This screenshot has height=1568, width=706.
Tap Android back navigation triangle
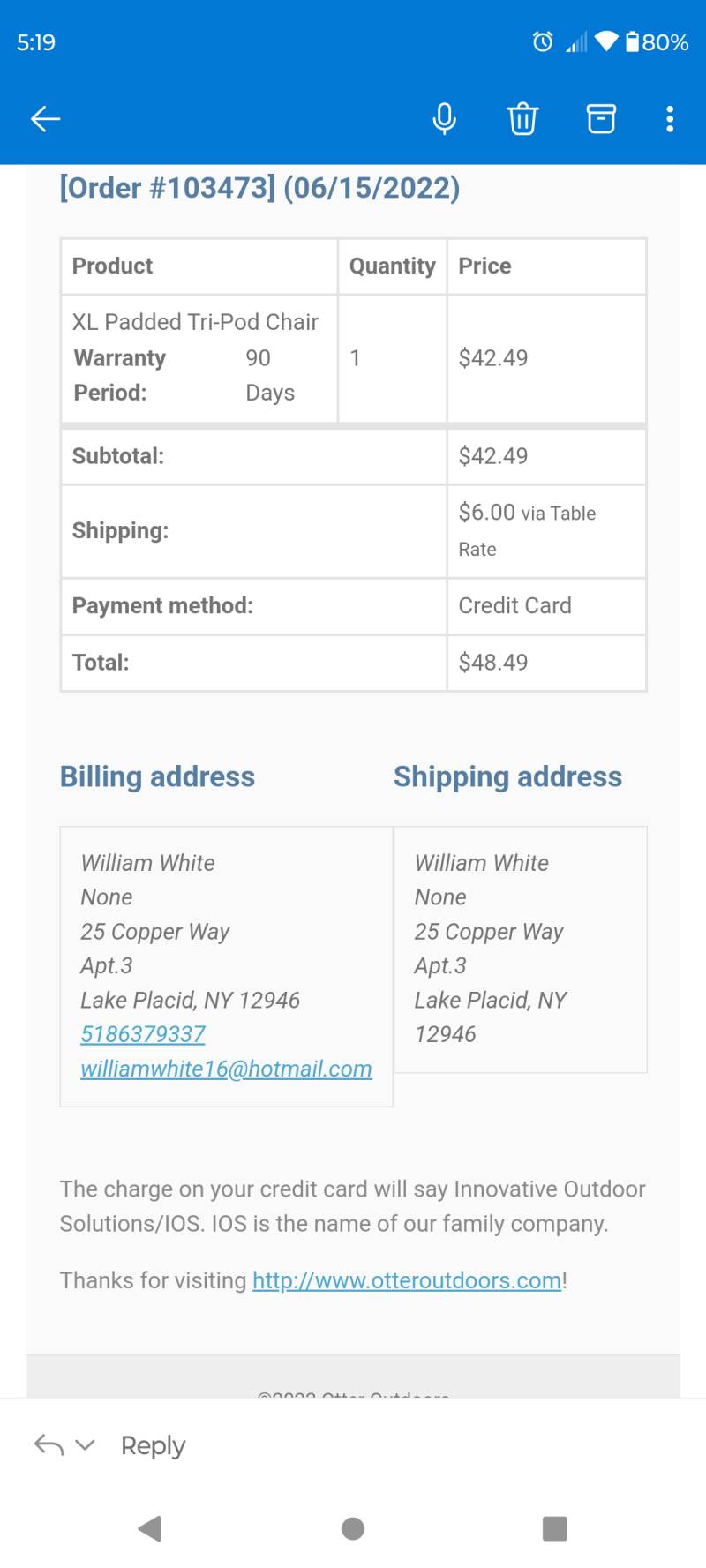tap(150, 1528)
